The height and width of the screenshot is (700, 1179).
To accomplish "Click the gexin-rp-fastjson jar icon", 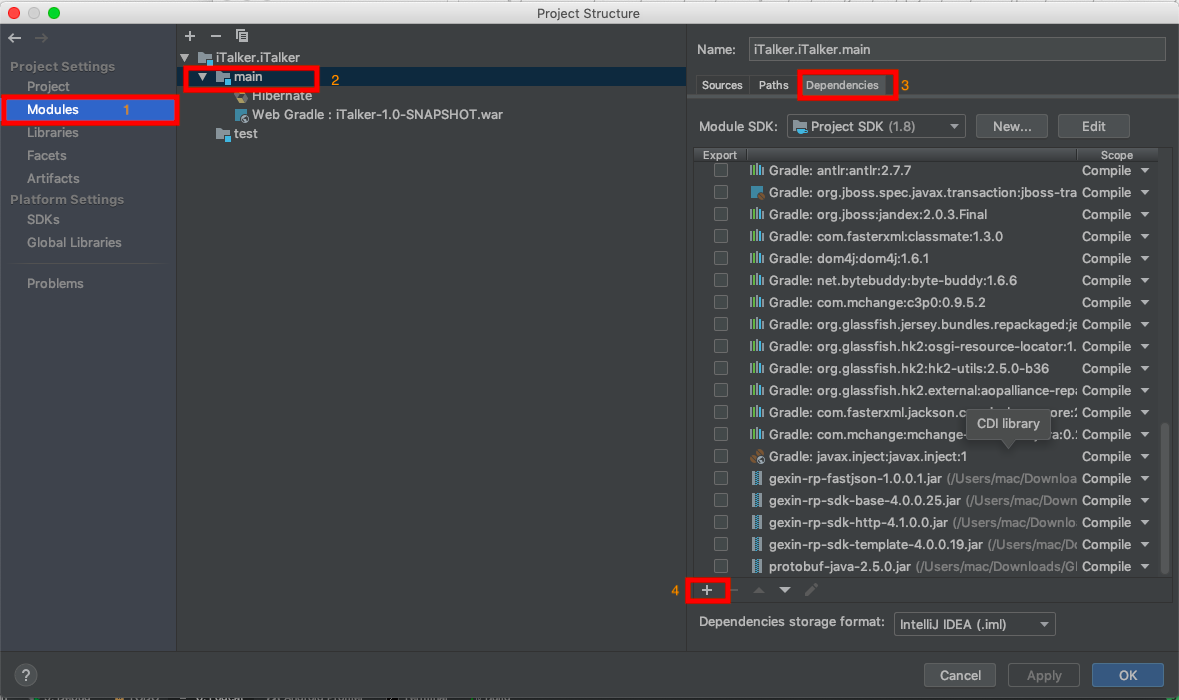I will (757, 478).
